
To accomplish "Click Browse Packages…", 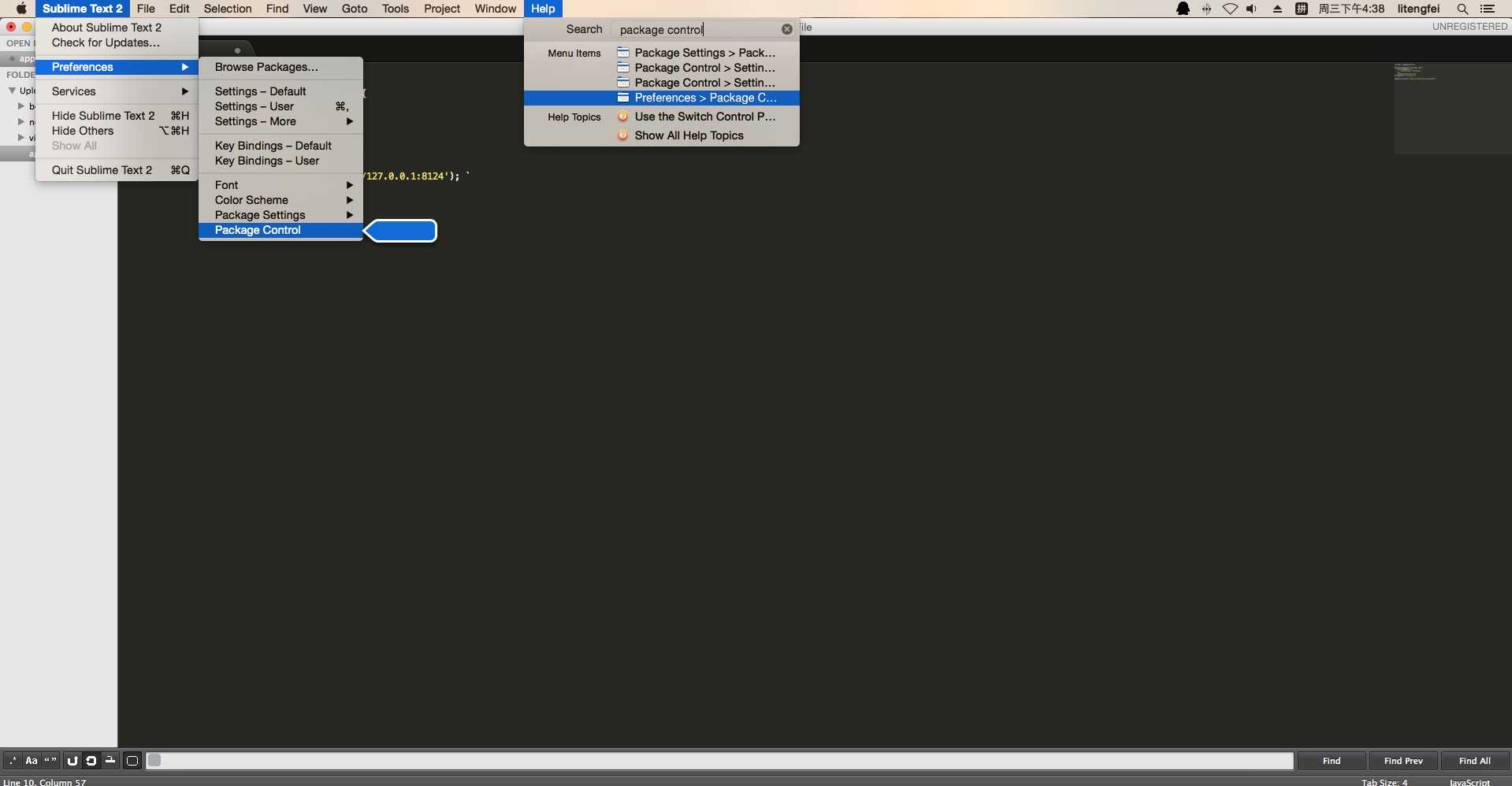I will 280,67.
